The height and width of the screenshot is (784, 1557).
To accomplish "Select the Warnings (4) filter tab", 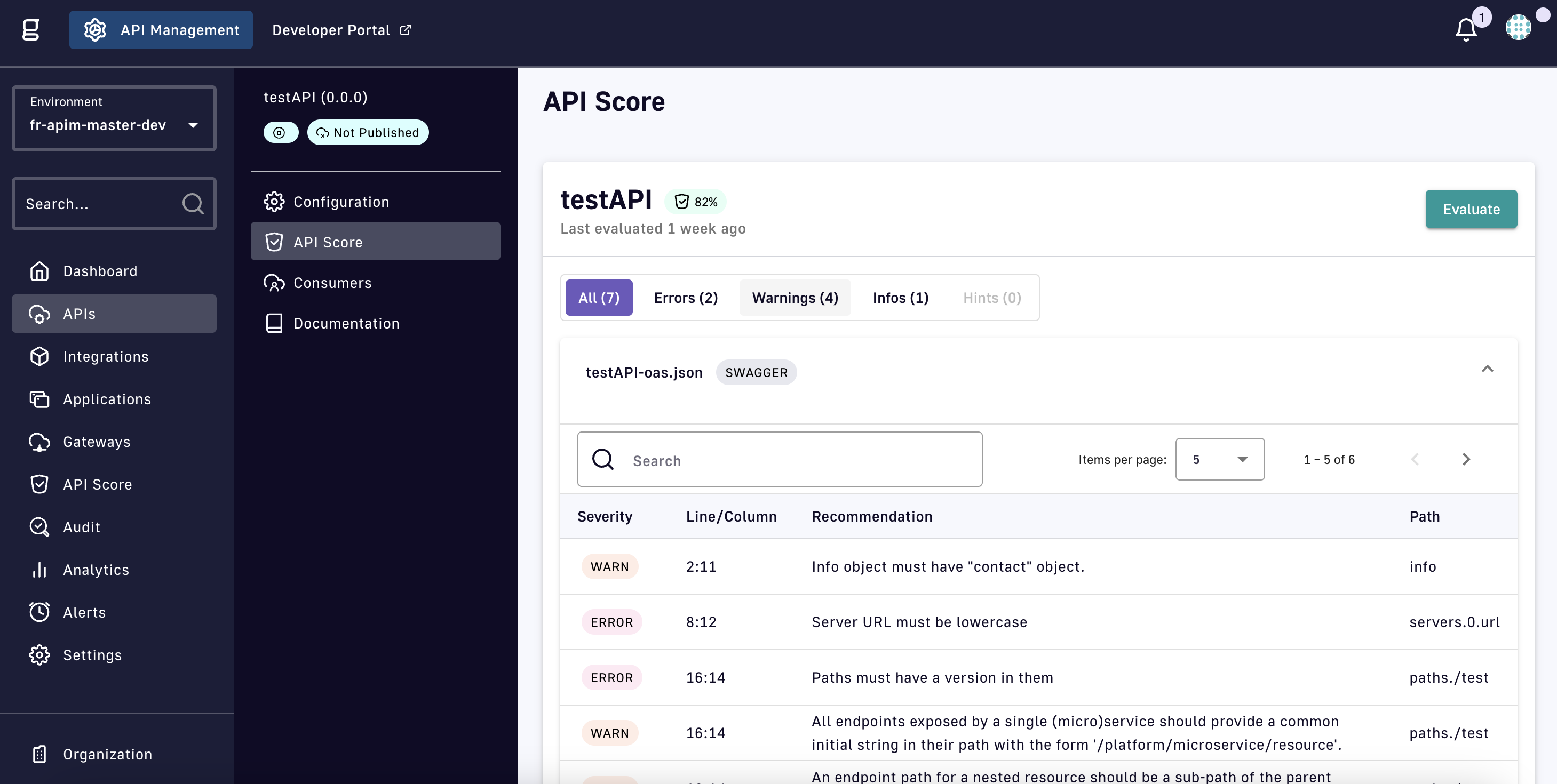I will 794,298.
